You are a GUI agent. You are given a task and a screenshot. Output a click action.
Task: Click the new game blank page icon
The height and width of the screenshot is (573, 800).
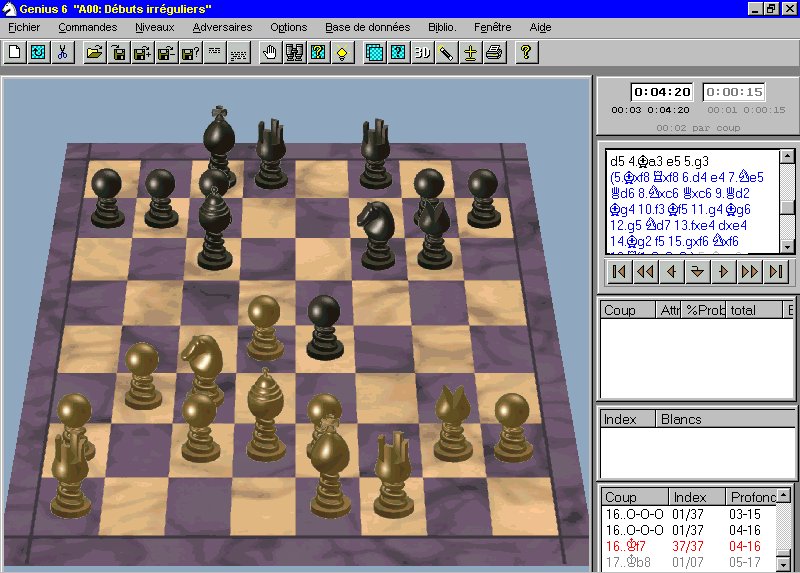click(x=15, y=52)
